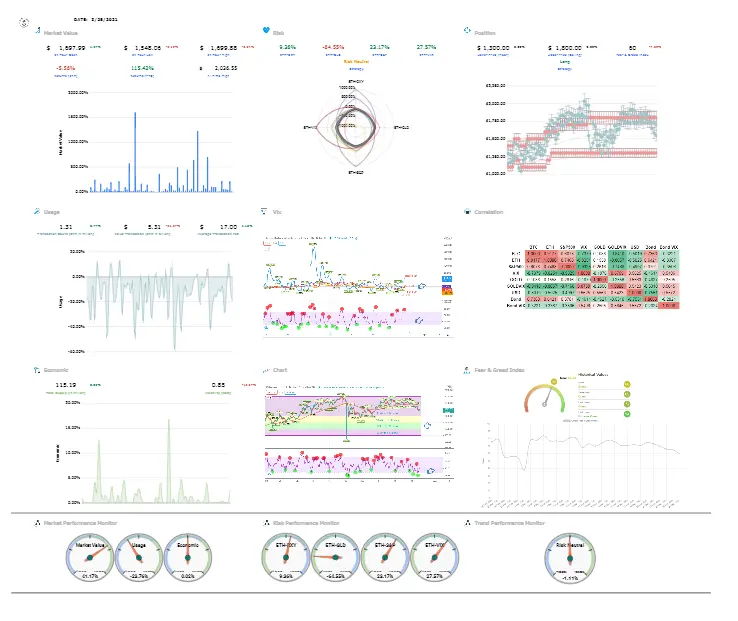Click the arrow icon on Vix oscillator pane

[x=418, y=321]
